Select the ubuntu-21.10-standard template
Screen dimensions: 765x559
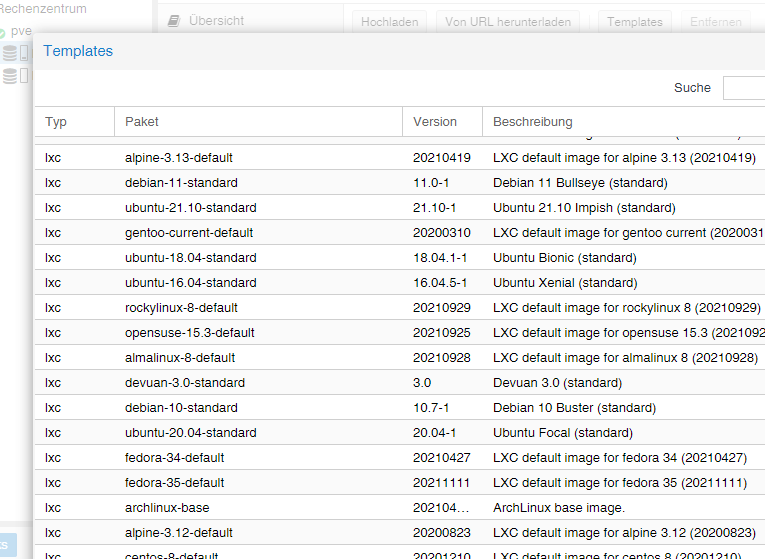tap(400, 208)
